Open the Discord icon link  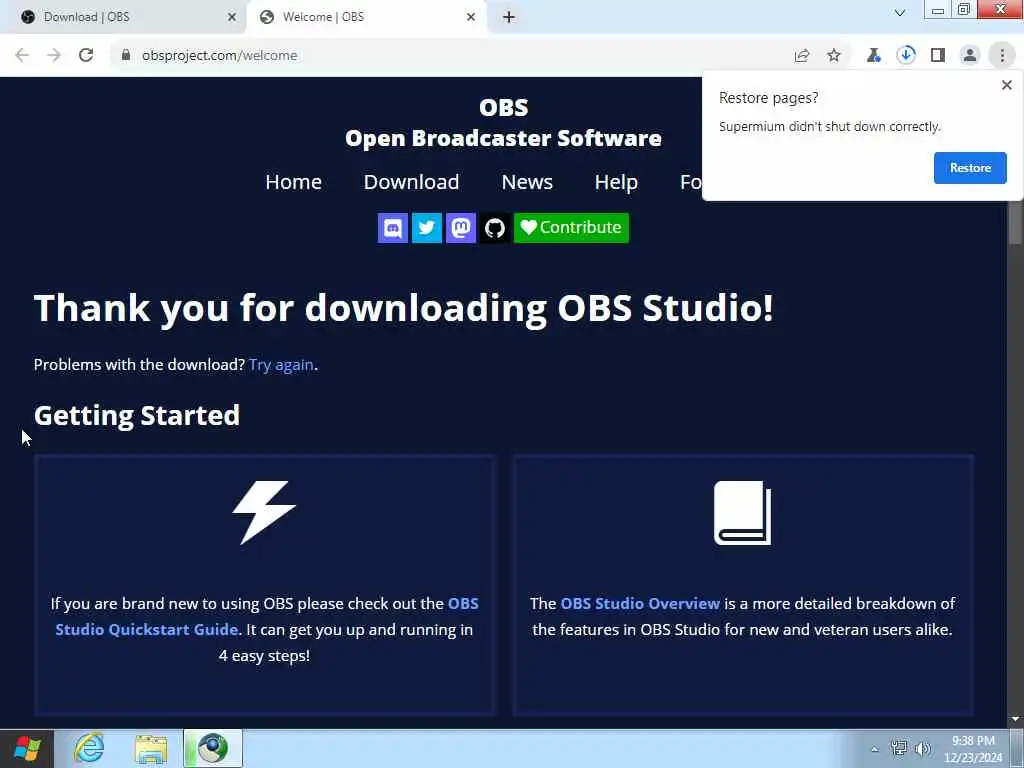pos(392,228)
